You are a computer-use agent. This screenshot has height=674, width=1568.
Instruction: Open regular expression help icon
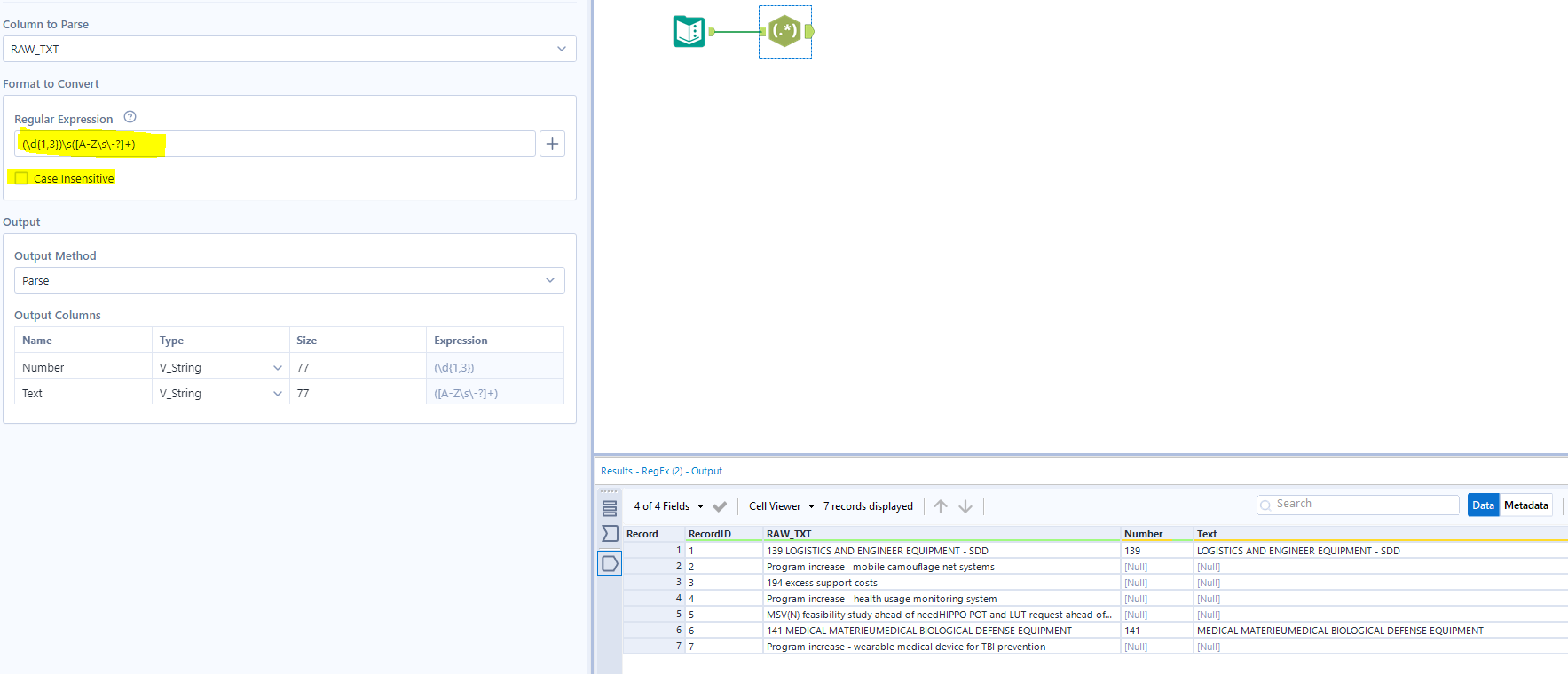(130, 117)
